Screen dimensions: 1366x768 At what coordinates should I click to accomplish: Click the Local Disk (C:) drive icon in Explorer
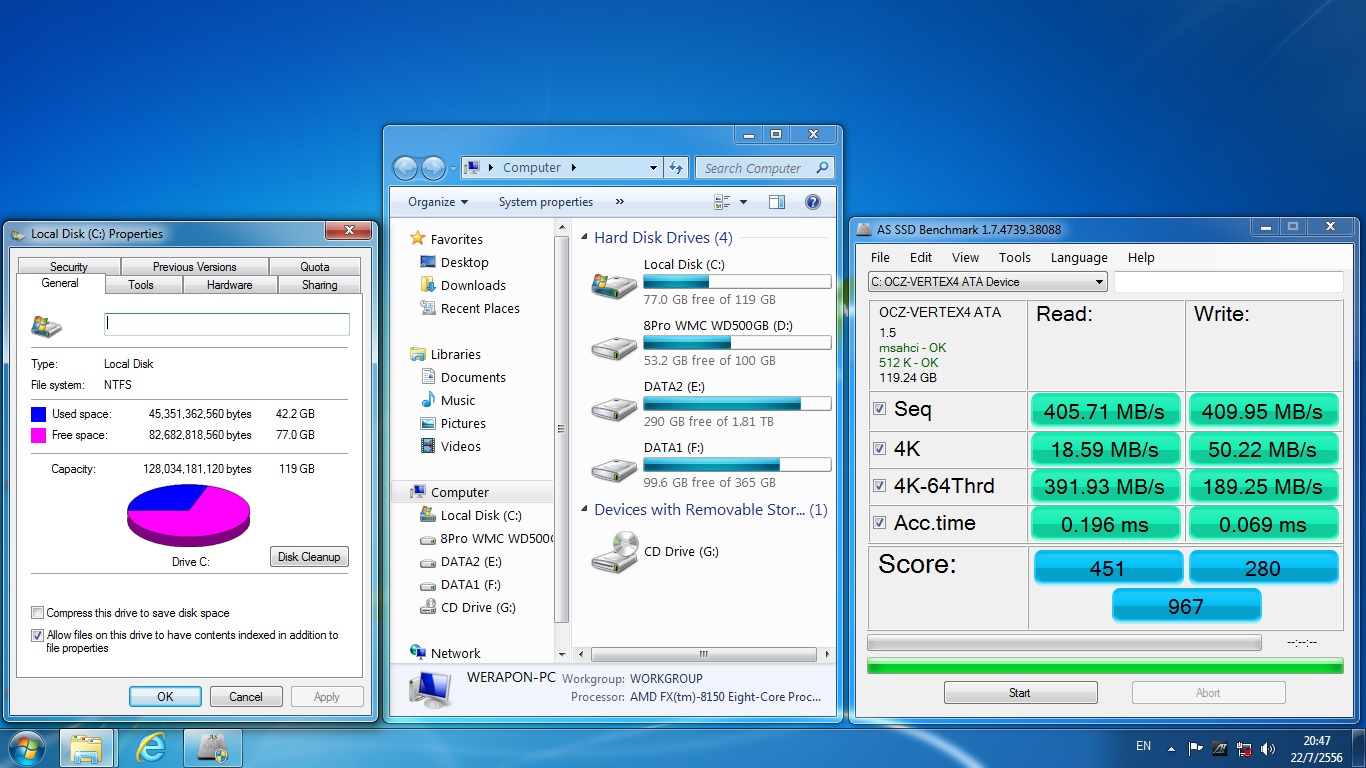coord(613,284)
